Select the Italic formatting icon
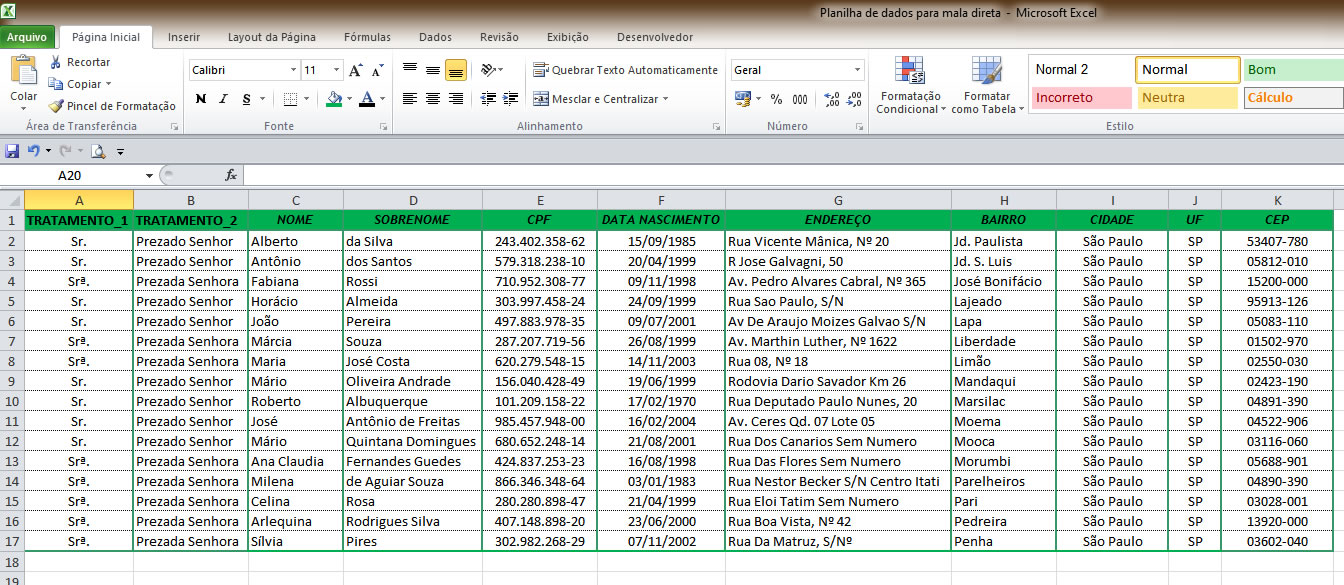1344x585 pixels. point(222,98)
